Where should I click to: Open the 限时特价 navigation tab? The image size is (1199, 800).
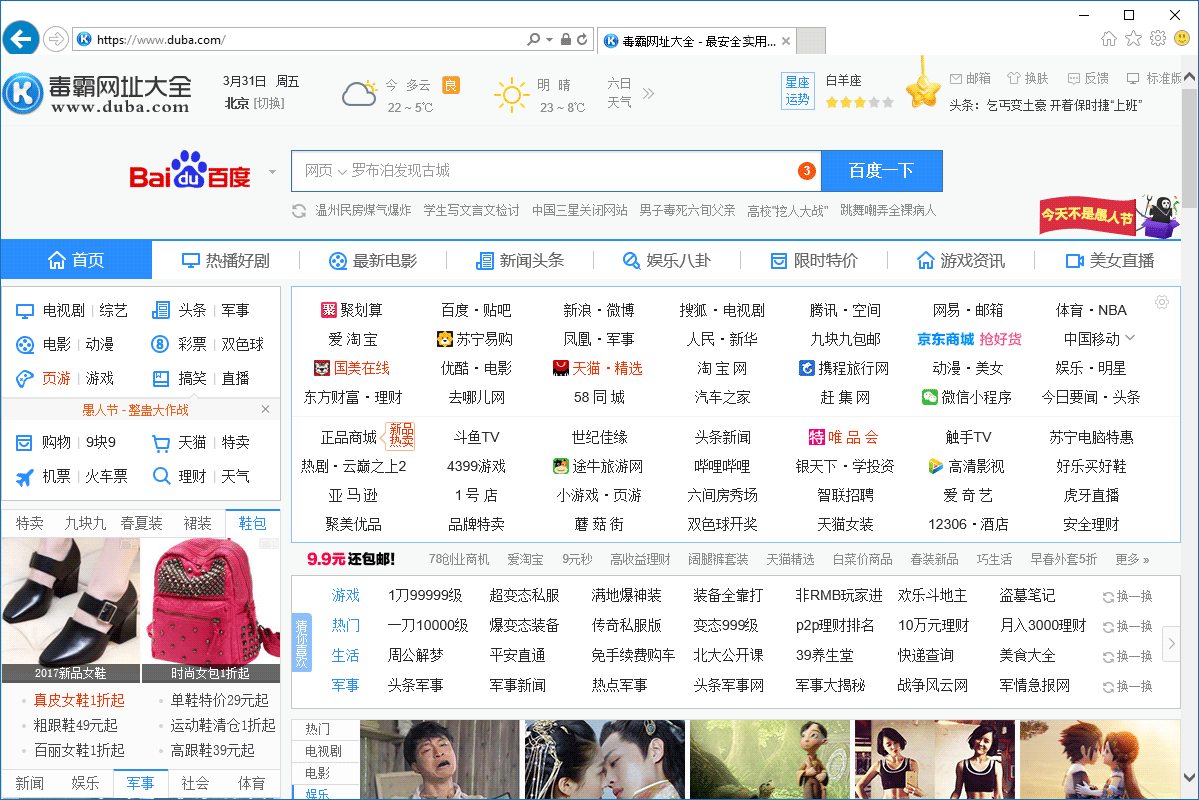pos(814,261)
